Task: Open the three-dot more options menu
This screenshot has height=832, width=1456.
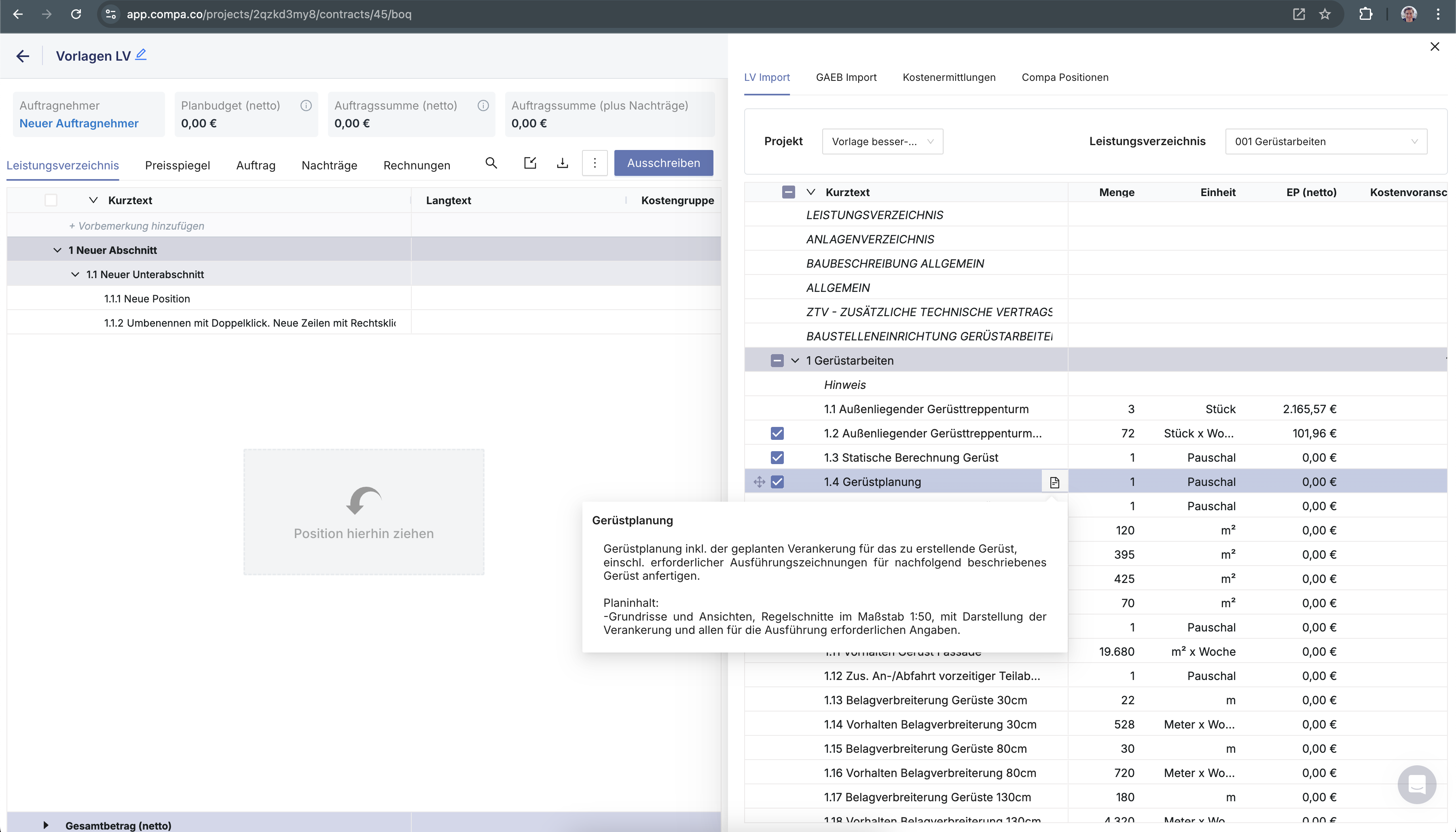Action: 595,163
